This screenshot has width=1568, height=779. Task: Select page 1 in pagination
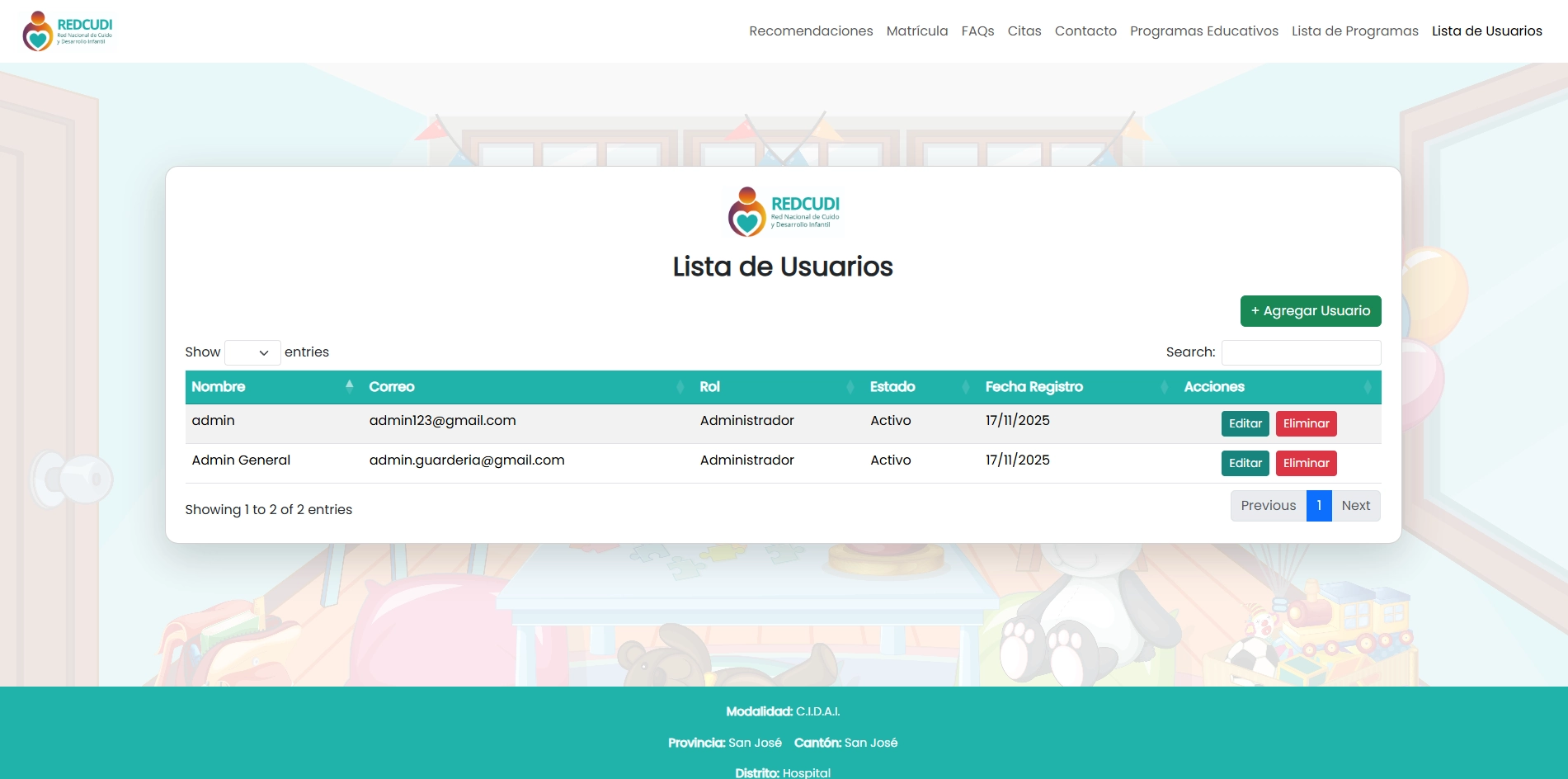[x=1318, y=505]
